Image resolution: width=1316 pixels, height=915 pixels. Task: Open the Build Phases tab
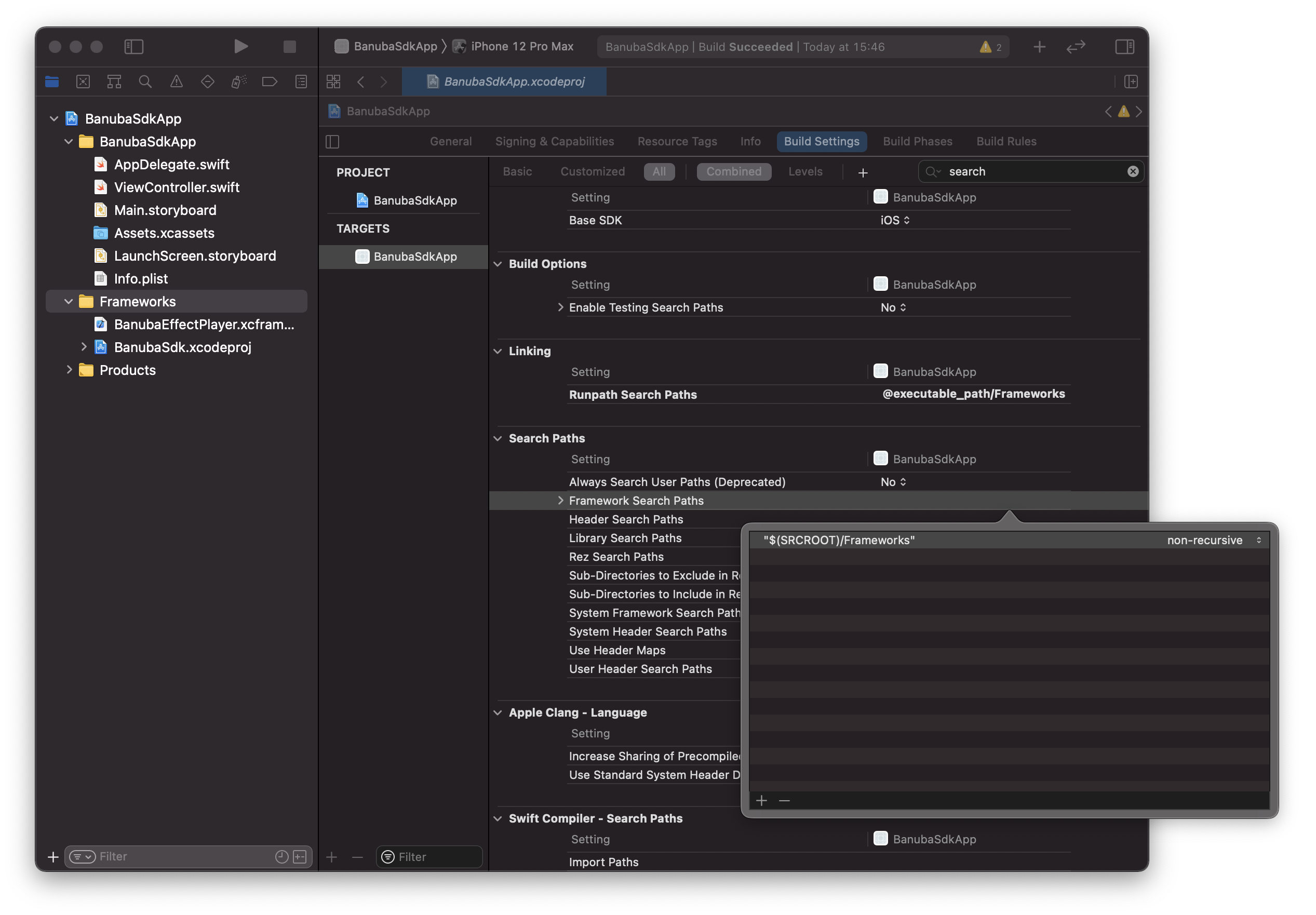(x=917, y=141)
